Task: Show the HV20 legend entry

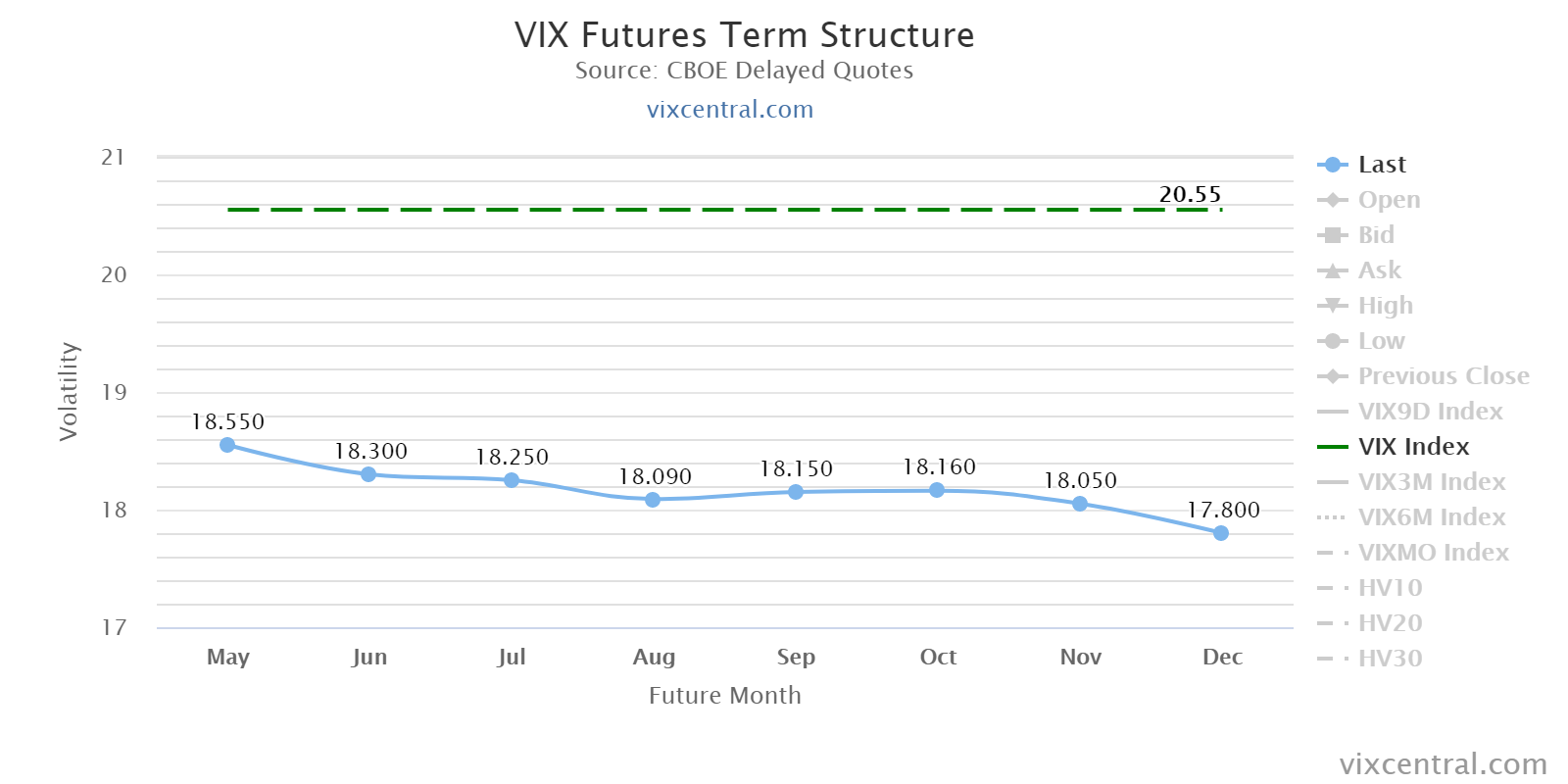Action: pyautogui.click(x=1390, y=623)
